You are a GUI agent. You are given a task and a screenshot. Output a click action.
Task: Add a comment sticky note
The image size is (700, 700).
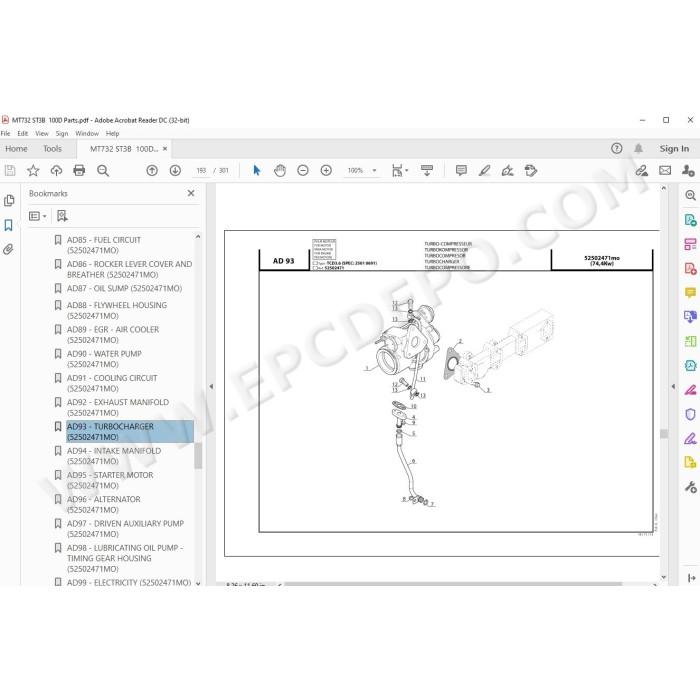(x=461, y=171)
